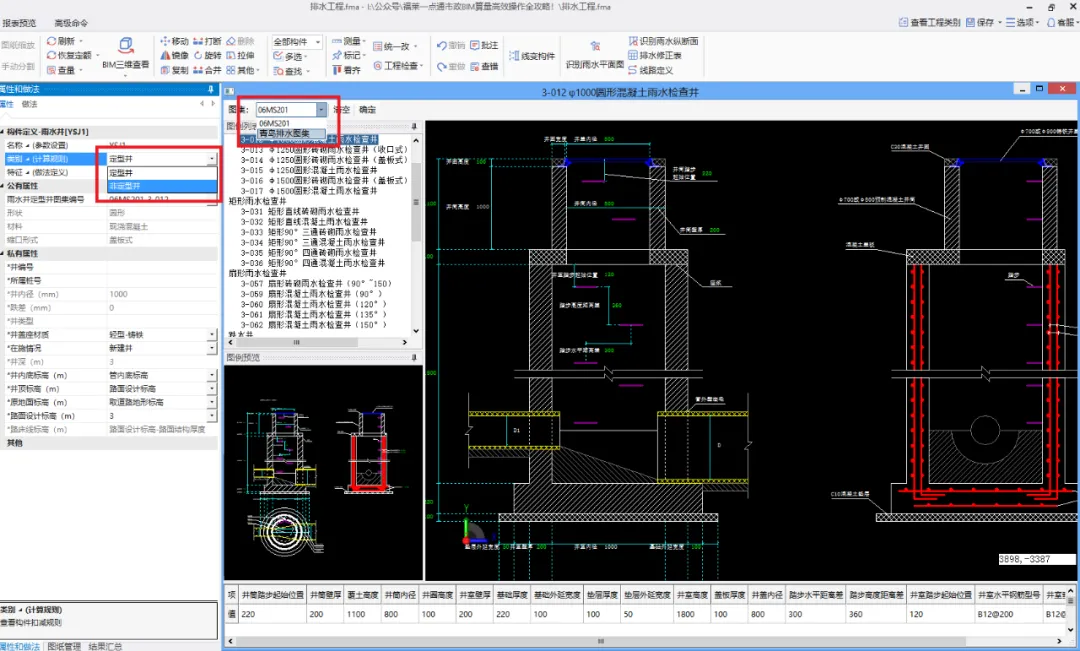This screenshot has width=1080, height=651.
Task: Open the 原地面标高 dropdown arrow
Action: 212,402
